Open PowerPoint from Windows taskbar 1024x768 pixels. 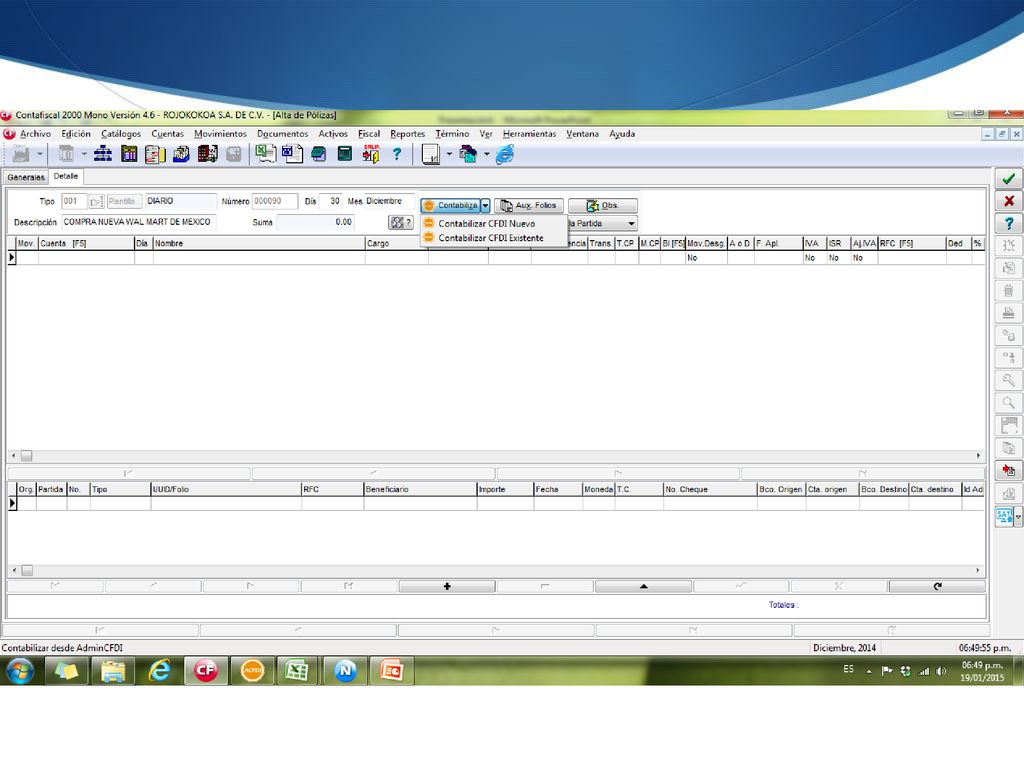pos(391,671)
